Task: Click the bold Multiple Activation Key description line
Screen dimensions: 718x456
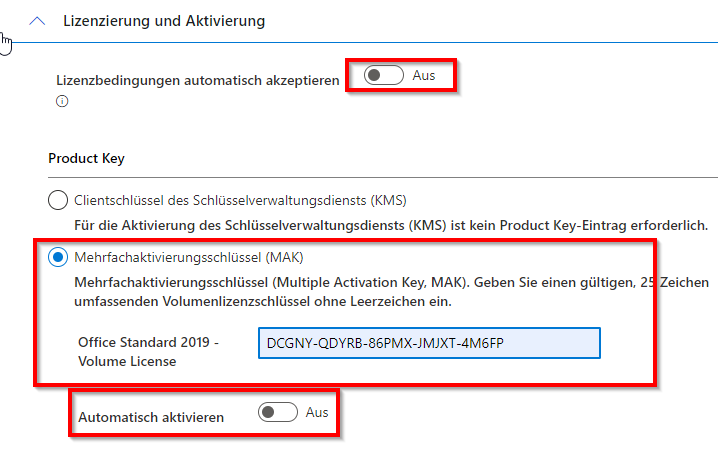Action: tap(390, 283)
